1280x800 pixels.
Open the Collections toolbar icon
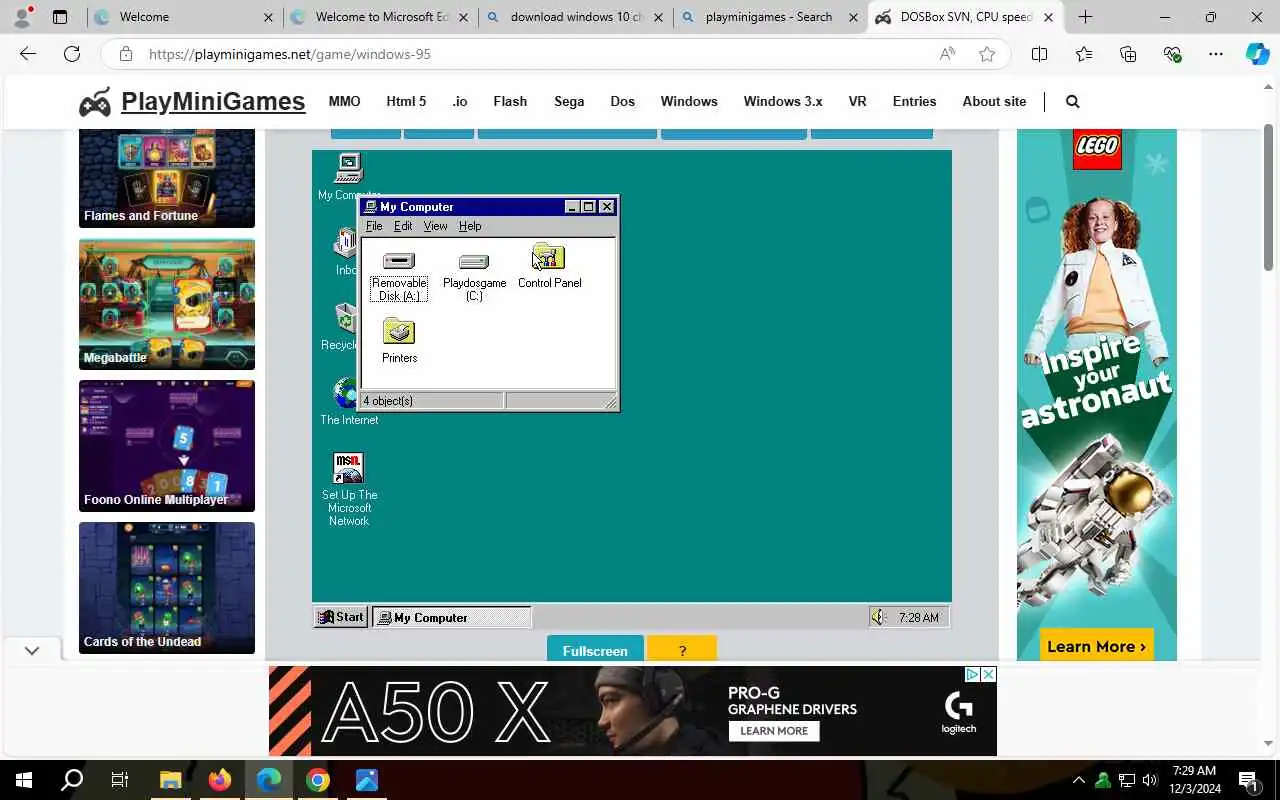point(1128,54)
